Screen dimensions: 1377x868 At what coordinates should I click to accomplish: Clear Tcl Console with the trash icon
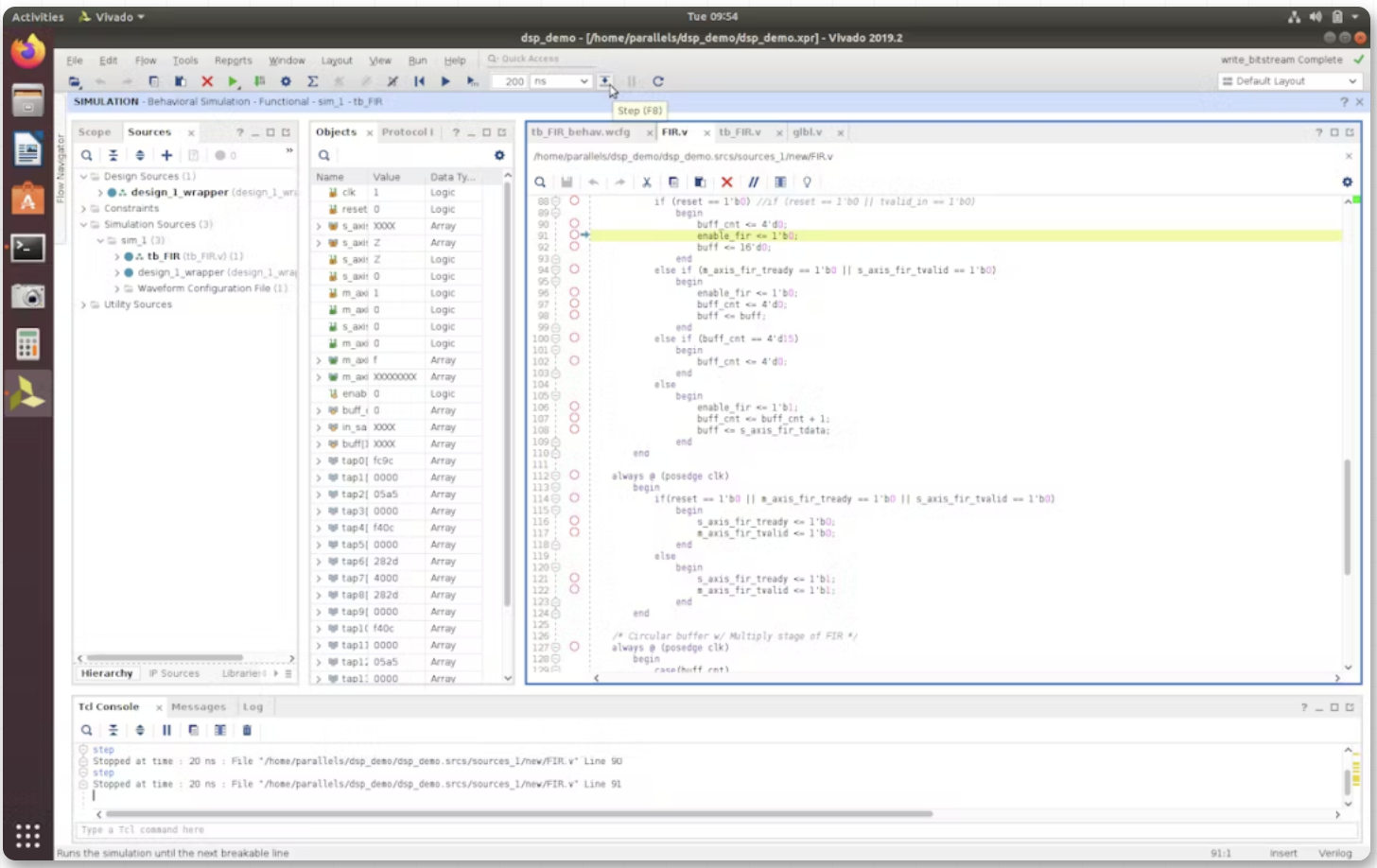point(247,730)
